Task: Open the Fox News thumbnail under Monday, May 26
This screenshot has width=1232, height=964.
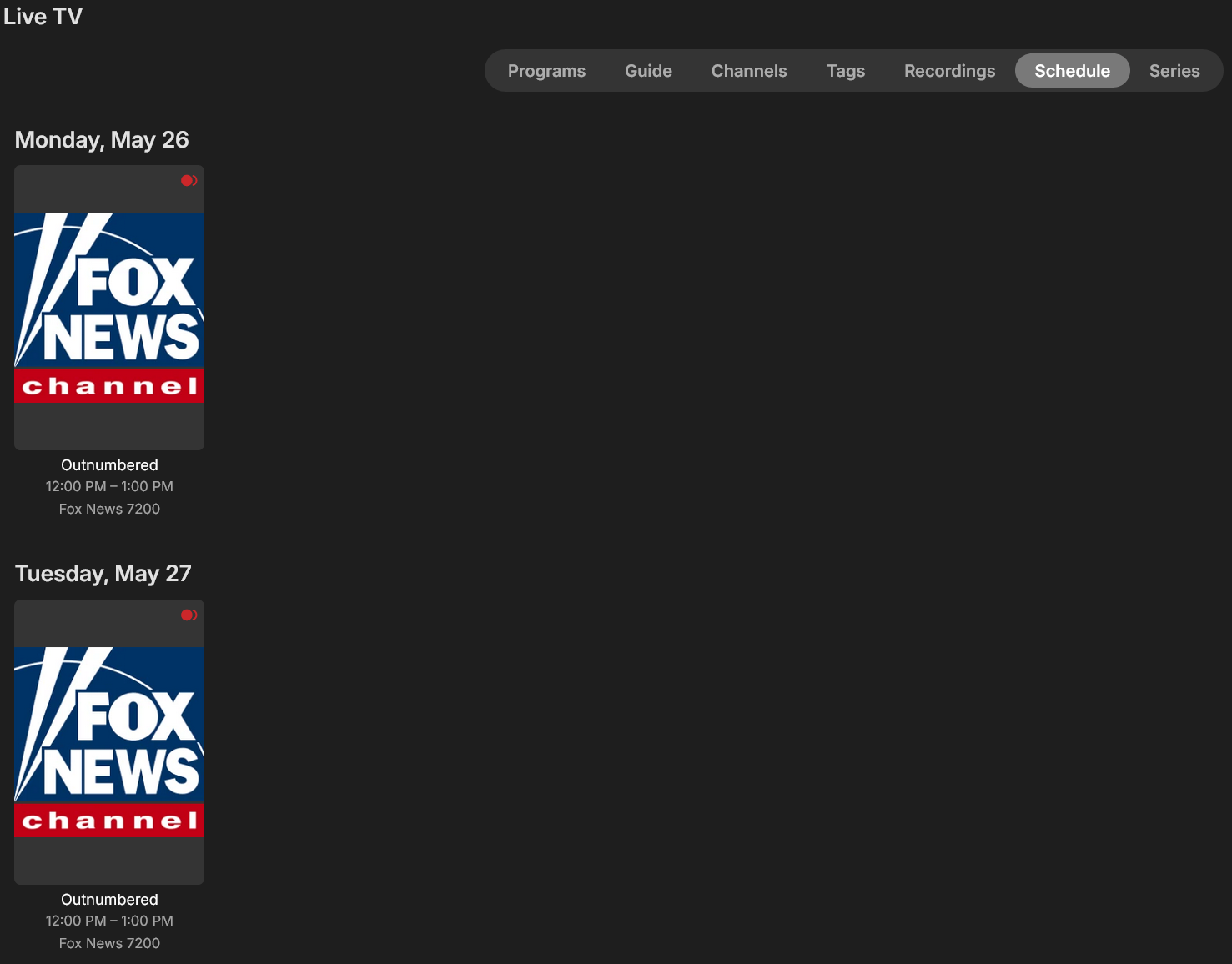Action: (109, 308)
